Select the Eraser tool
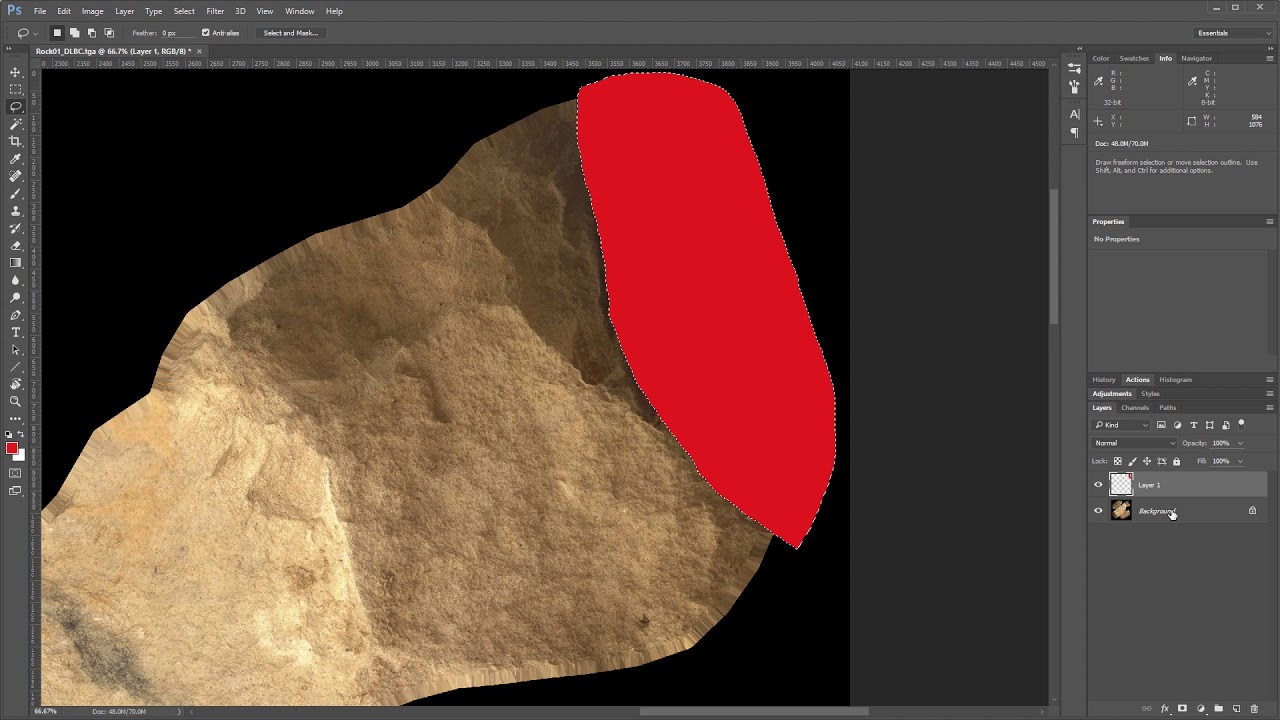The image size is (1280, 720). pyautogui.click(x=15, y=245)
